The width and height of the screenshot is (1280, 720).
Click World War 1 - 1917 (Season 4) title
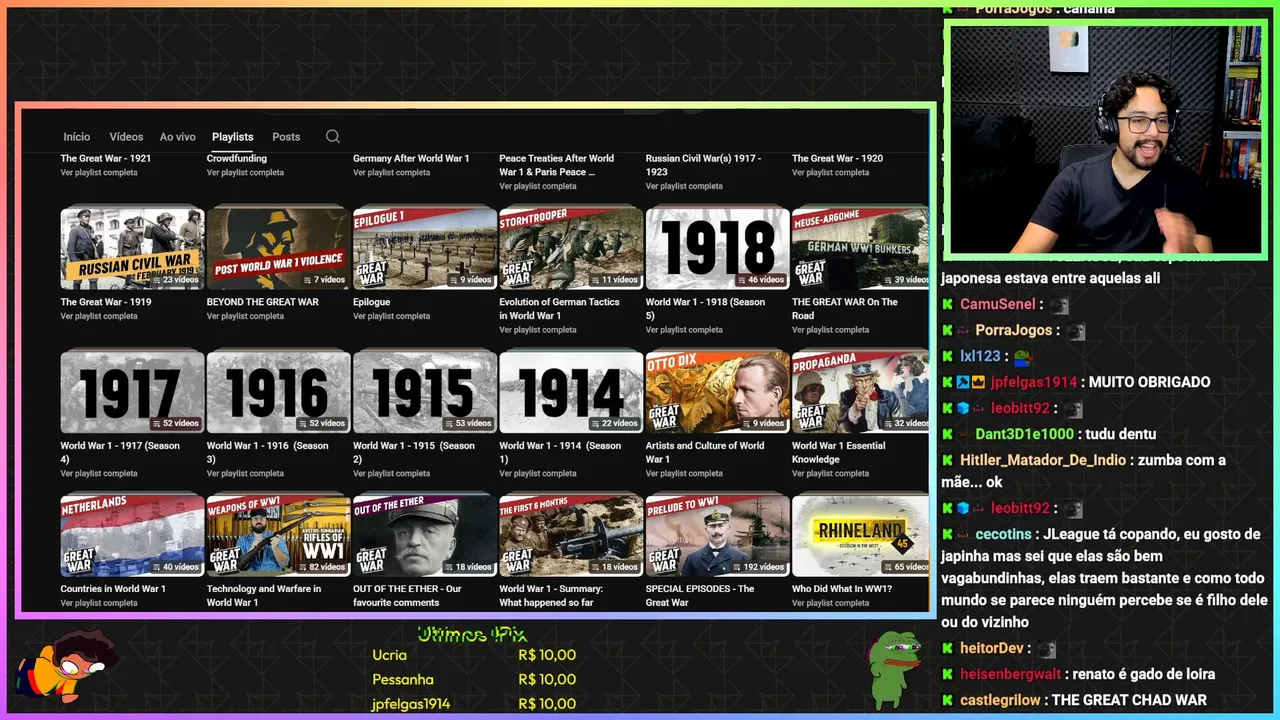120,453
